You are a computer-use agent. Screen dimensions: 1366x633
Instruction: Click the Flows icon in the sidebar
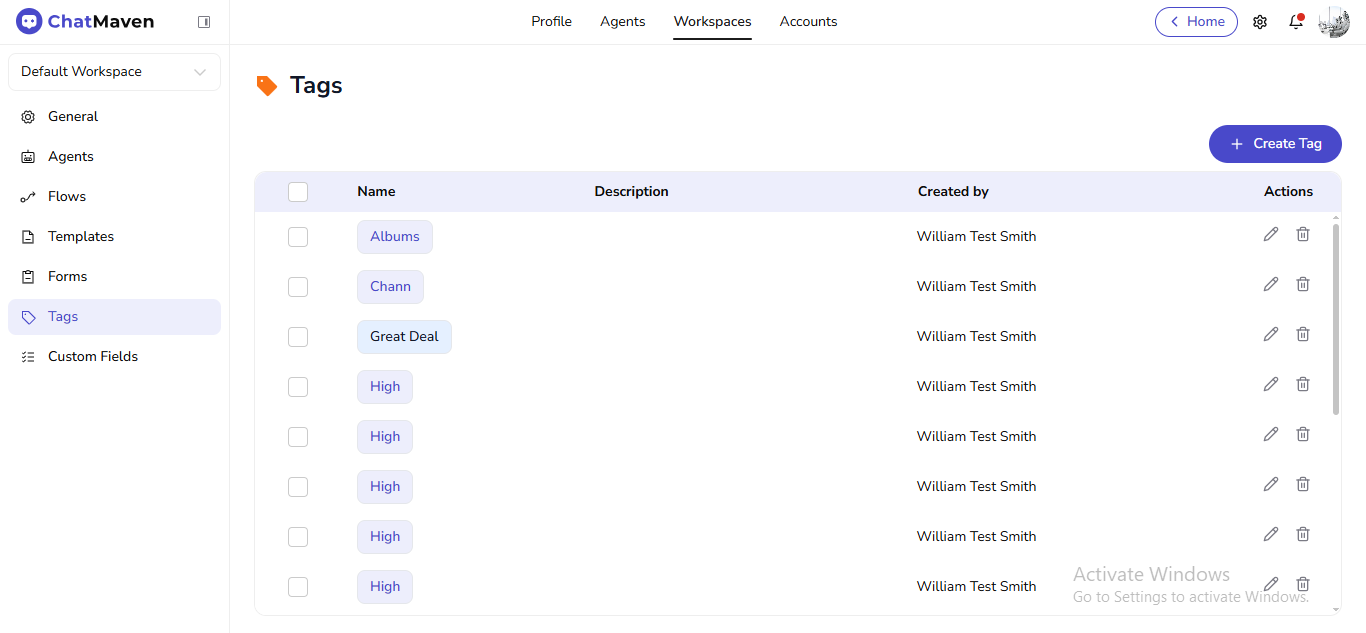pos(29,196)
